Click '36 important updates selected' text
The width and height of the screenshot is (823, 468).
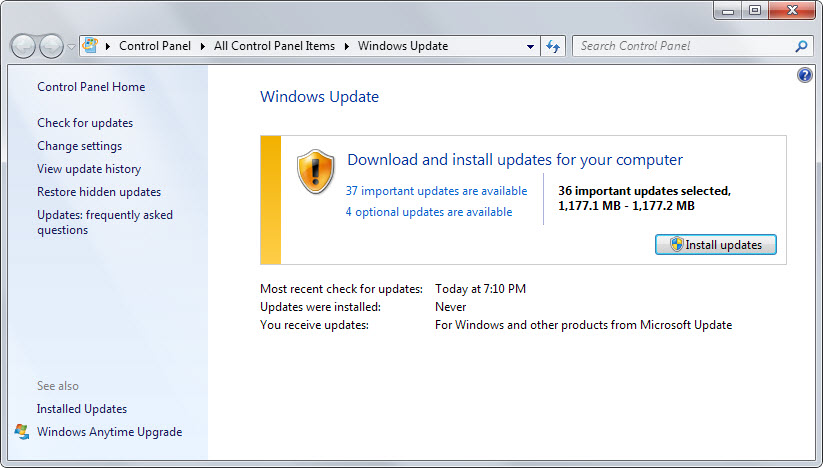click(x=644, y=191)
